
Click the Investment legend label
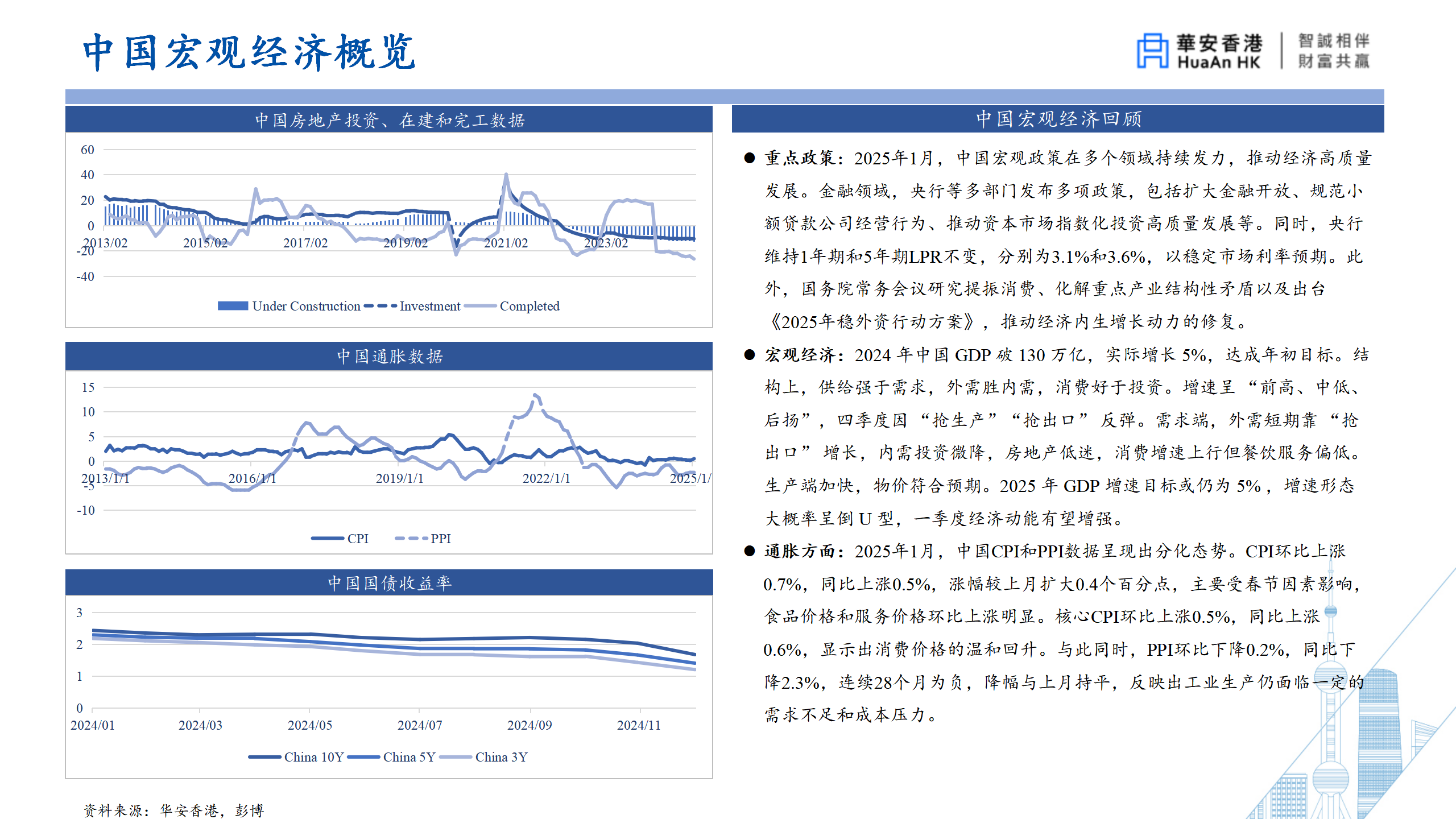(430, 306)
